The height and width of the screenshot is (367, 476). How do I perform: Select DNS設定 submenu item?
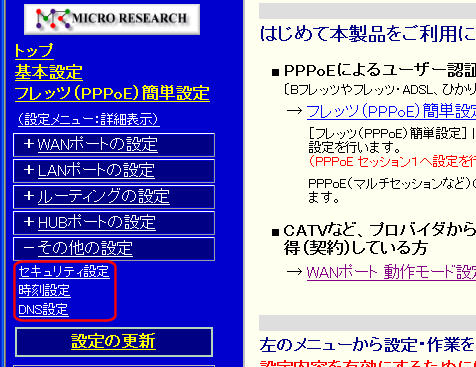[x=43, y=310]
